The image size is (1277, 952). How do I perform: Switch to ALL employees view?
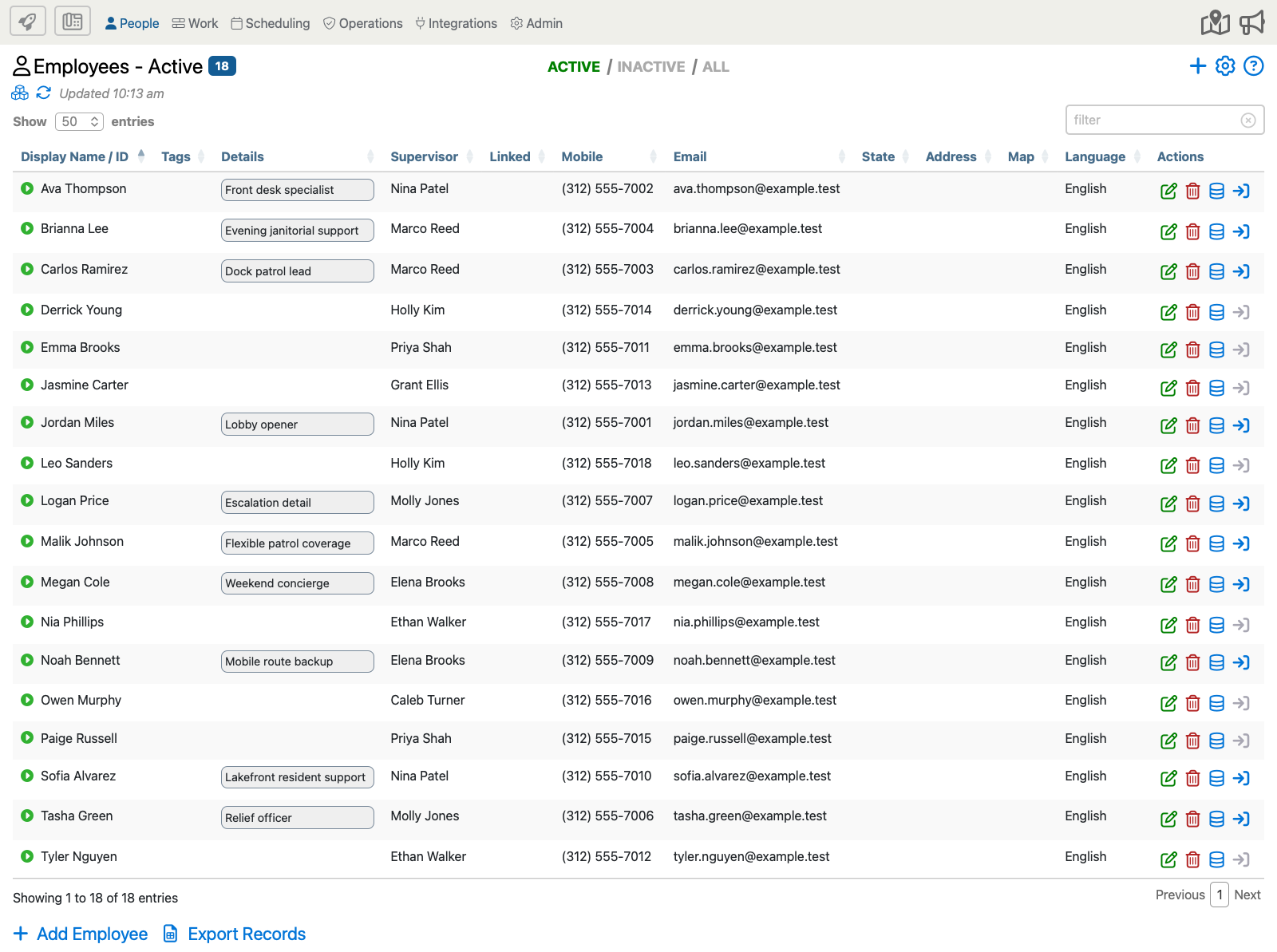[715, 67]
